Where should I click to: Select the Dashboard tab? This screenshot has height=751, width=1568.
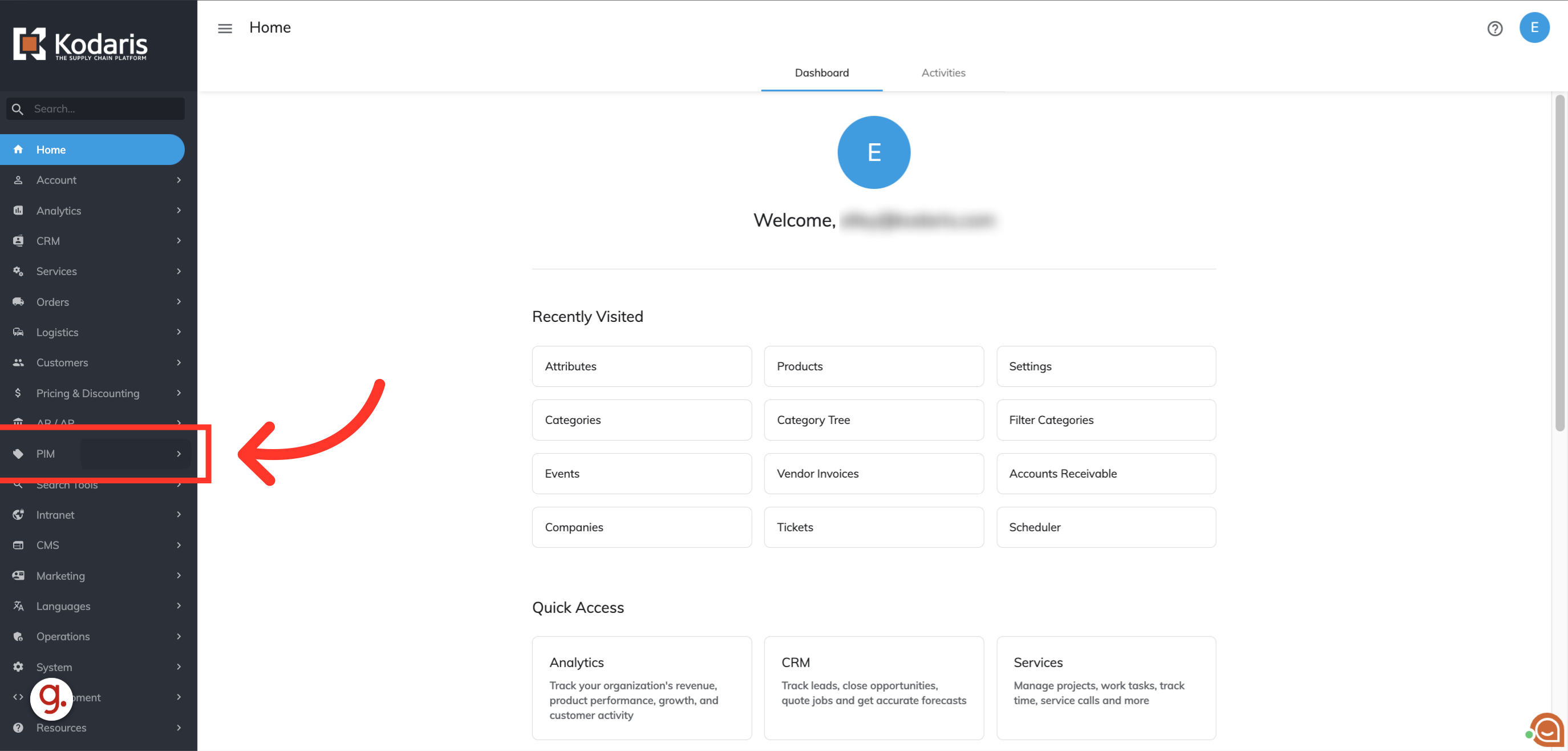click(x=821, y=72)
